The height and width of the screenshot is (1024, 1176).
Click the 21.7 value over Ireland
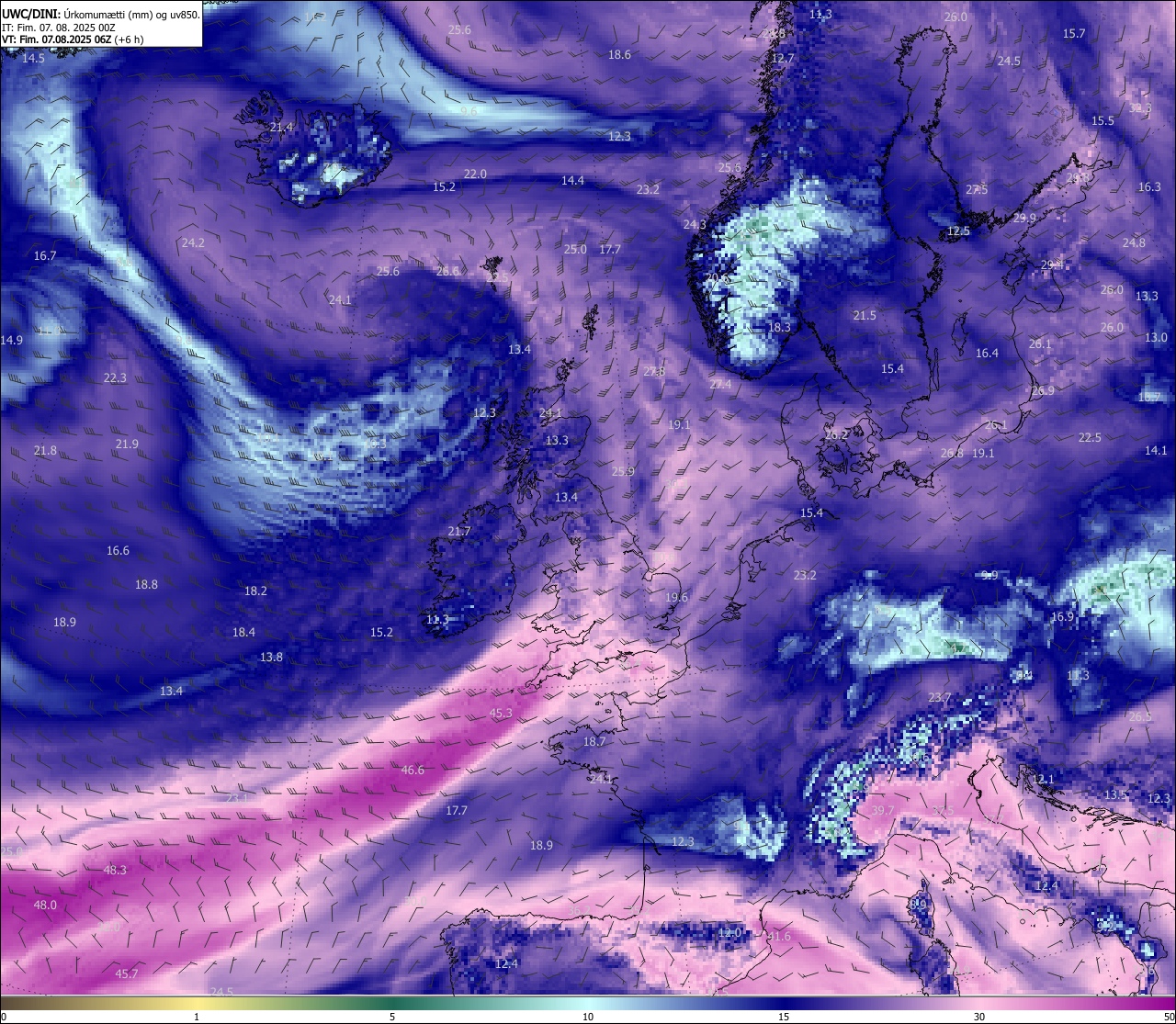459,531
